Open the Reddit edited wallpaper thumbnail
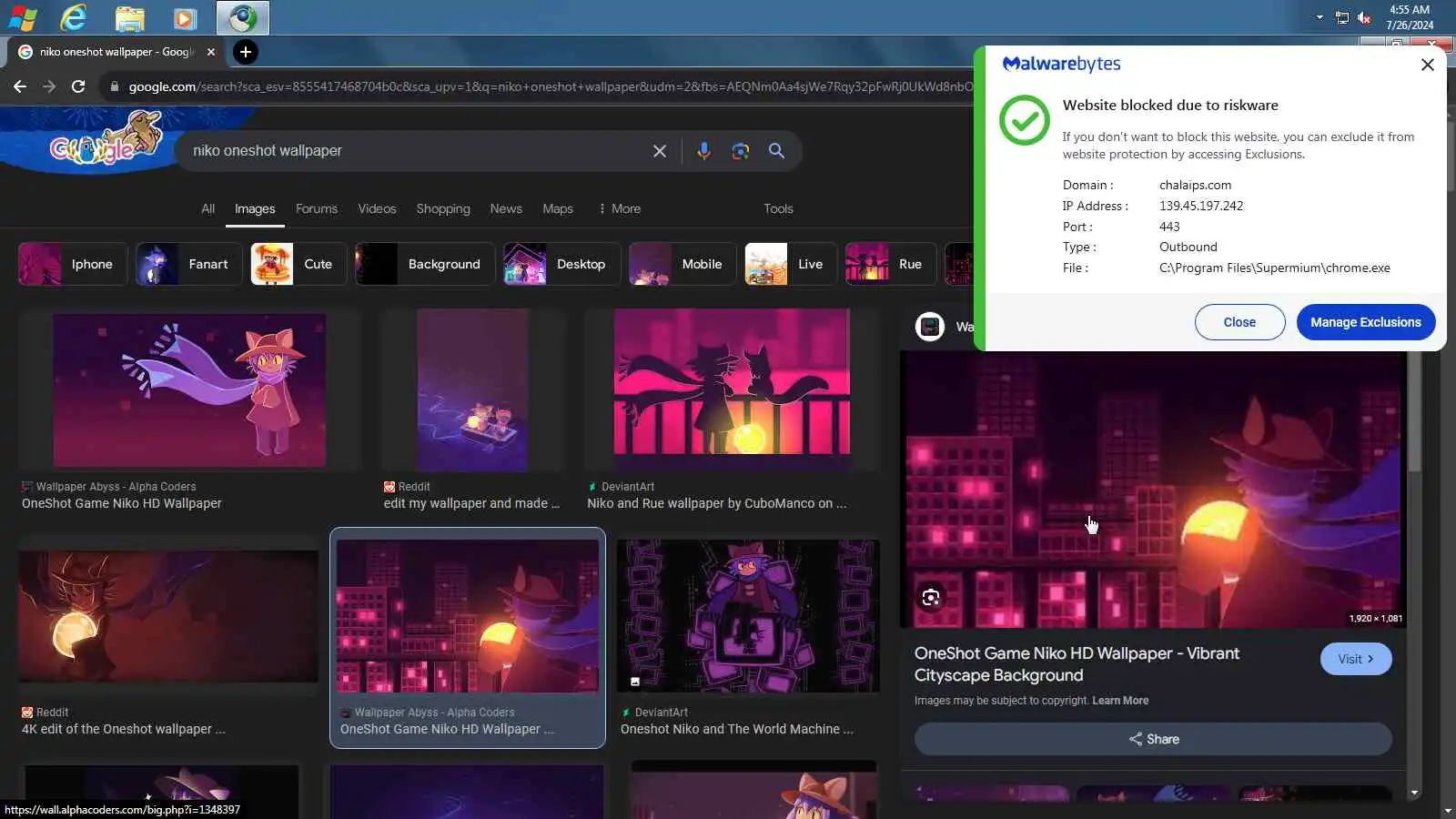Screen dimensions: 1456x819 [472, 389]
